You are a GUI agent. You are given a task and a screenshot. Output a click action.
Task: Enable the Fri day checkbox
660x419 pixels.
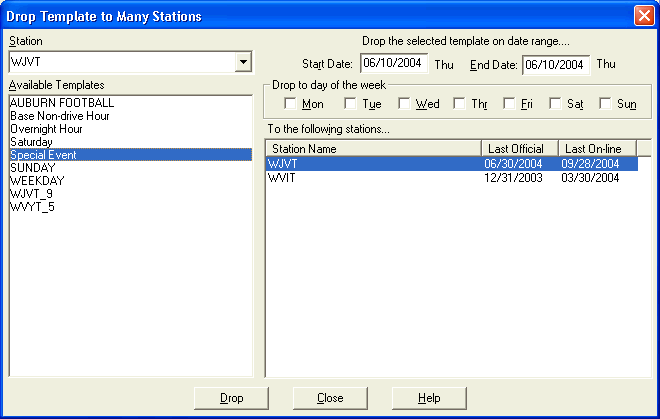510,104
